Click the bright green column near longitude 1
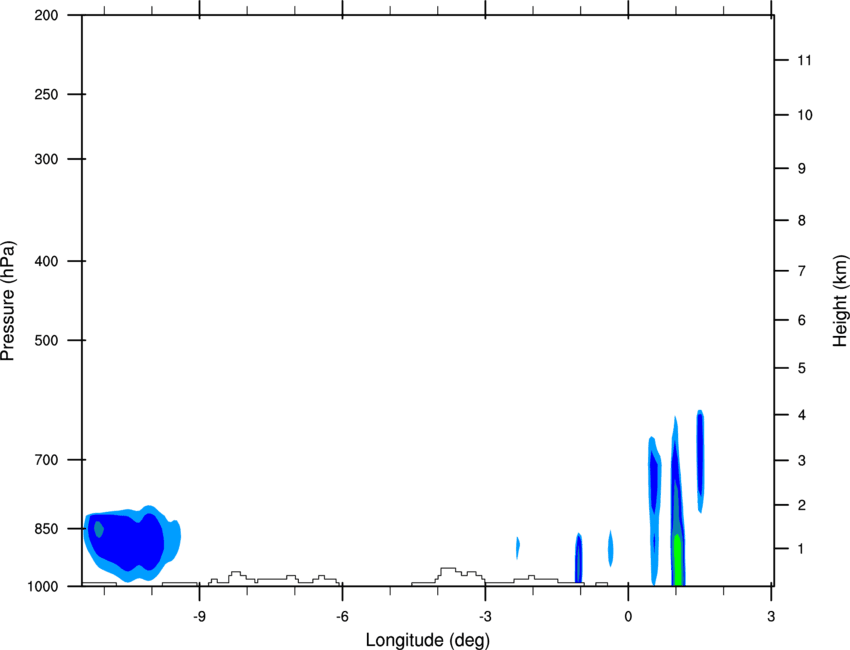The width and height of the screenshot is (850, 650). pos(677,560)
